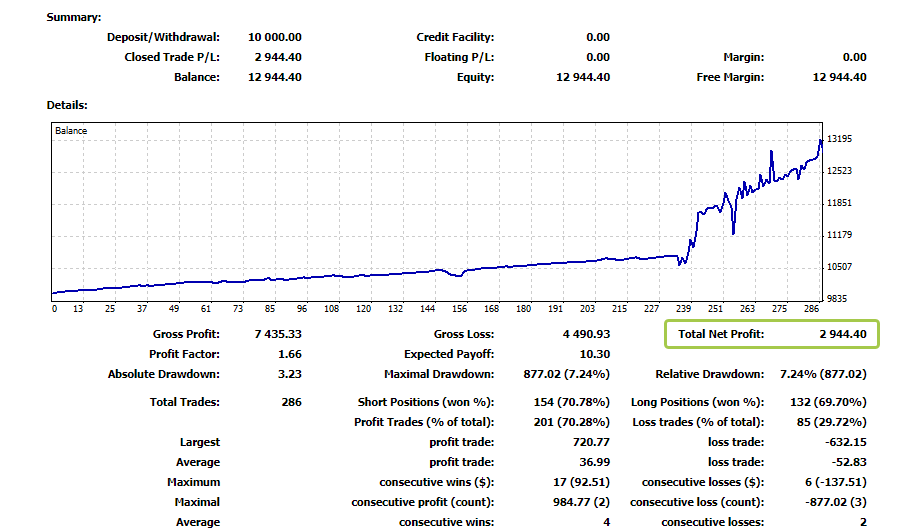
Task: Select the Gross Loss value 4 490.93
Action: (586, 334)
